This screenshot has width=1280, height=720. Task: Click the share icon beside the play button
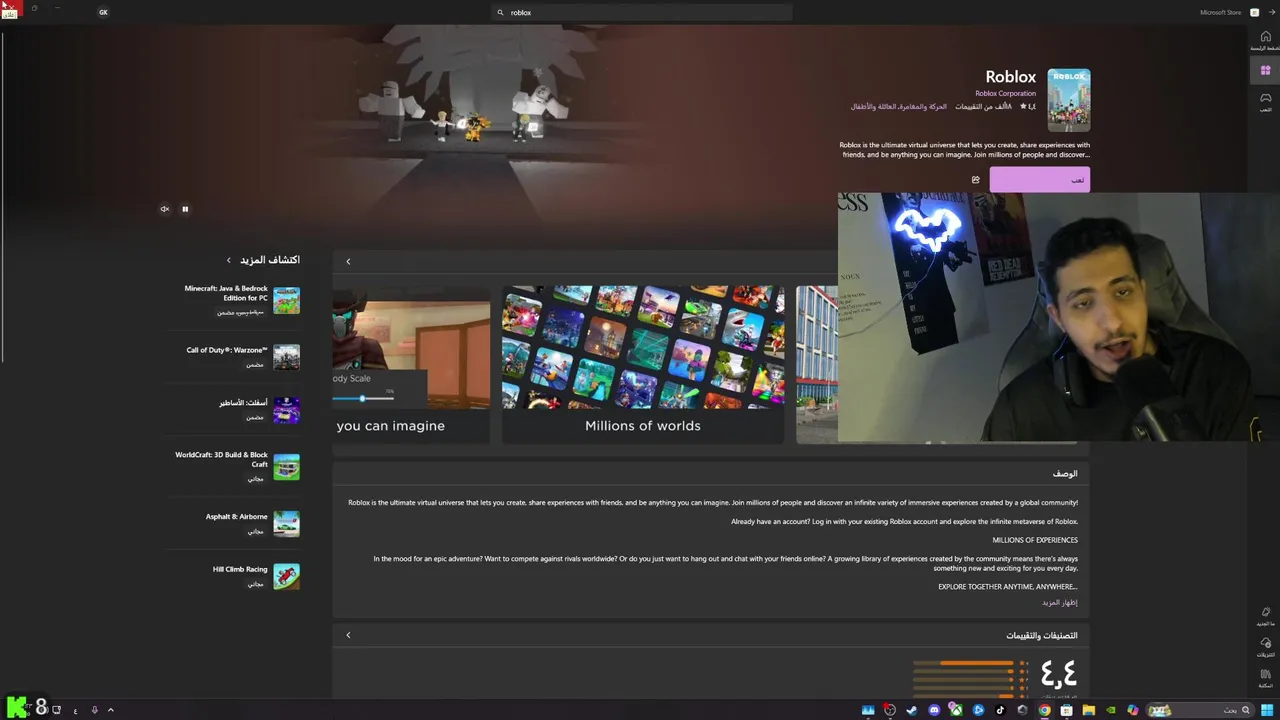(975, 180)
